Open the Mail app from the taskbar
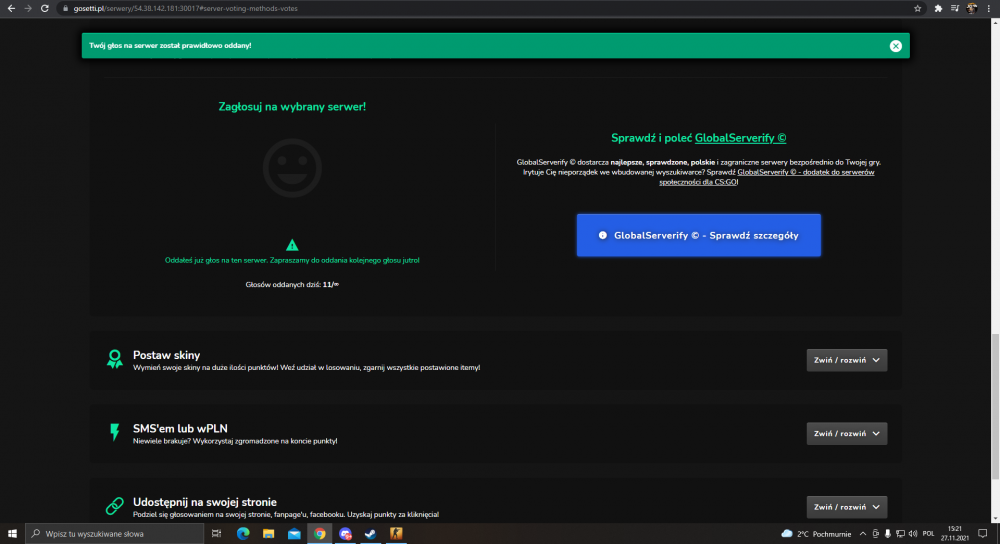Screen dimensions: 1000x544 coord(294,533)
